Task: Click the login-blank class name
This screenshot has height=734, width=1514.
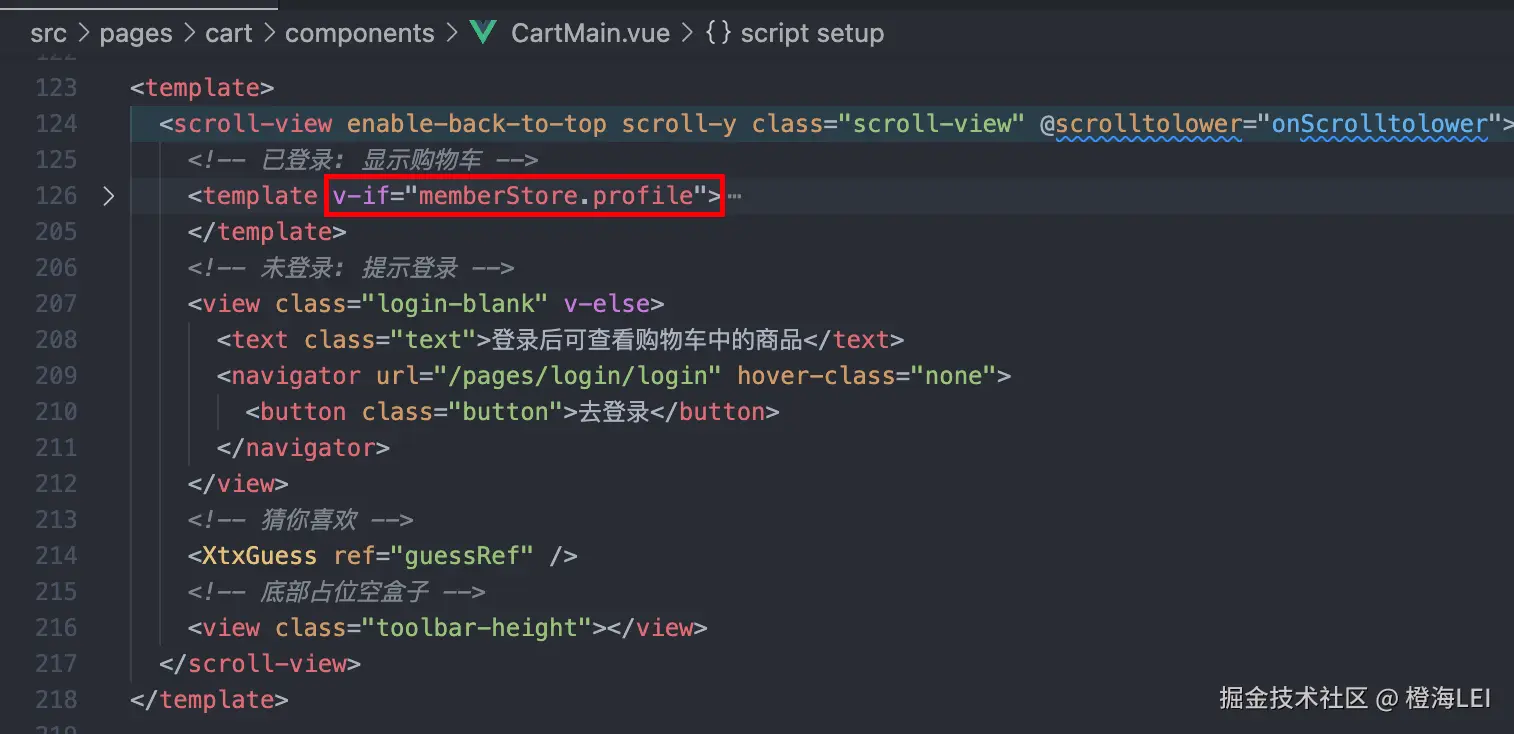Action: pyautogui.click(x=455, y=304)
